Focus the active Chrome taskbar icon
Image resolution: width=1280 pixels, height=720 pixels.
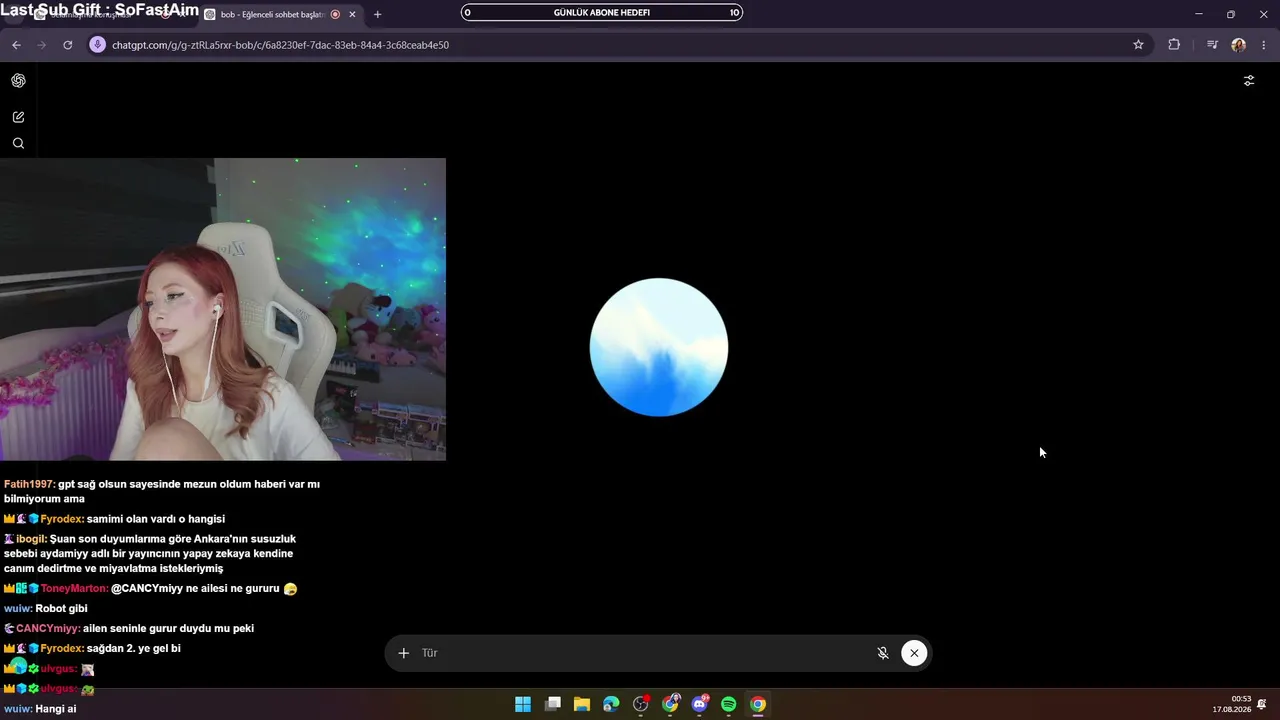(758, 704)
